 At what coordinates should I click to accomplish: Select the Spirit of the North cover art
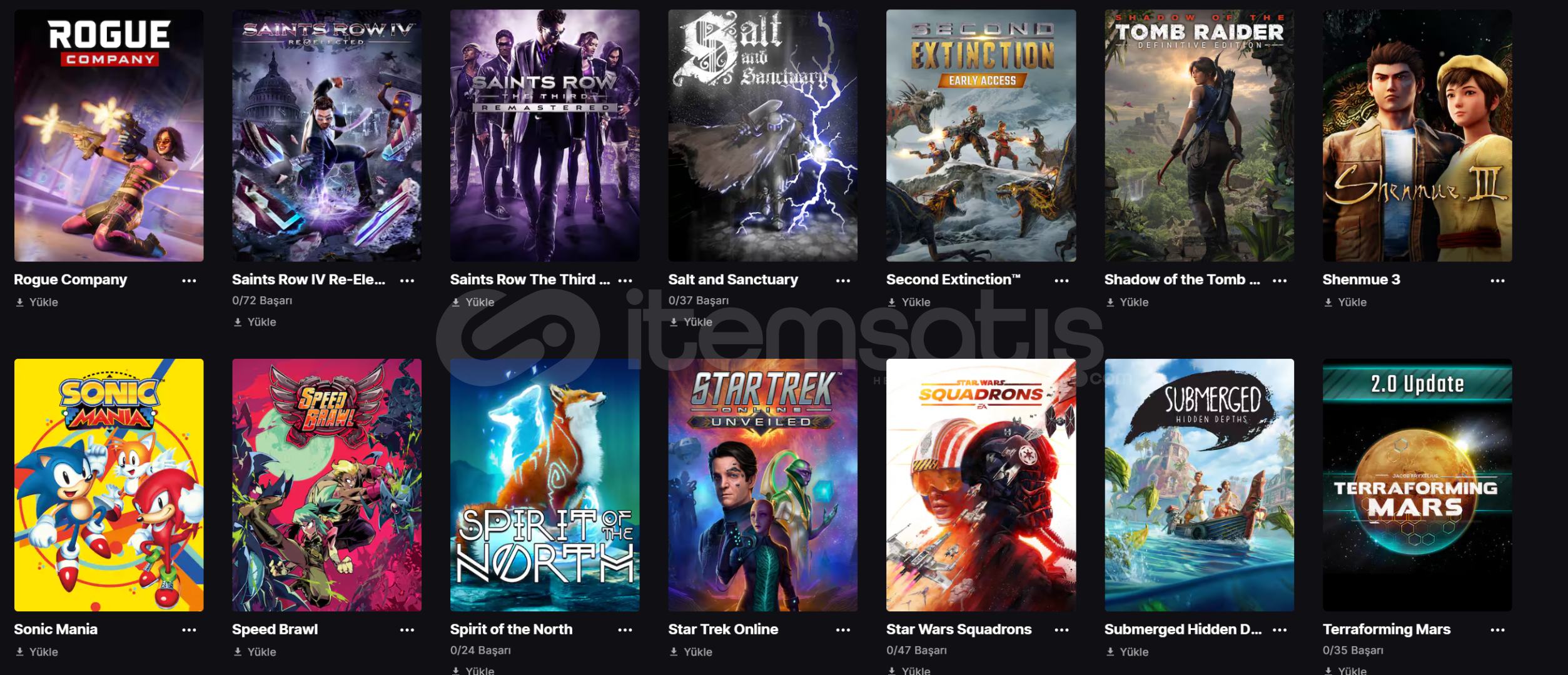pyautogui.click(x=545, y=485)
